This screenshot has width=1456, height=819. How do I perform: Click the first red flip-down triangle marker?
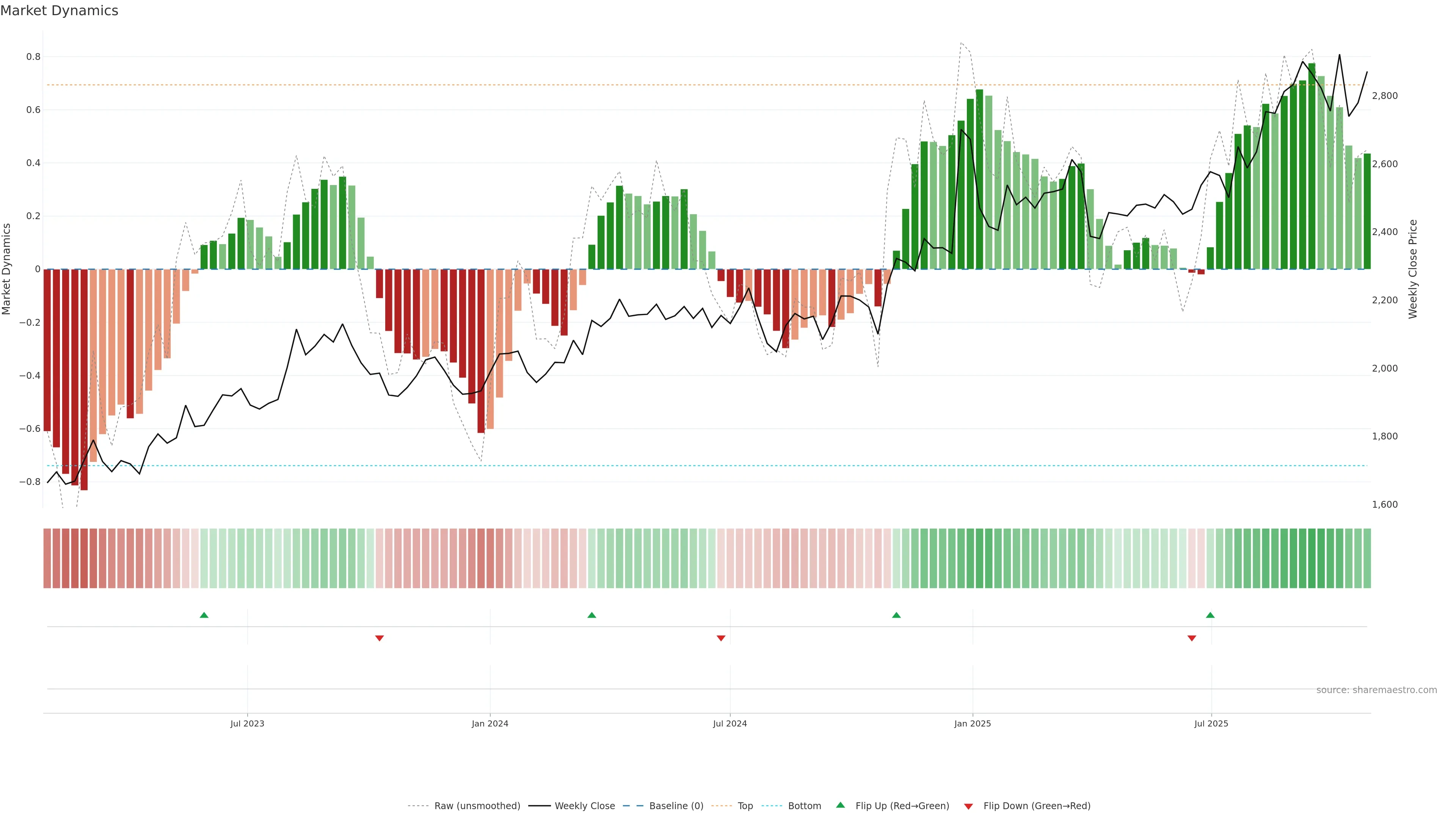379,638
